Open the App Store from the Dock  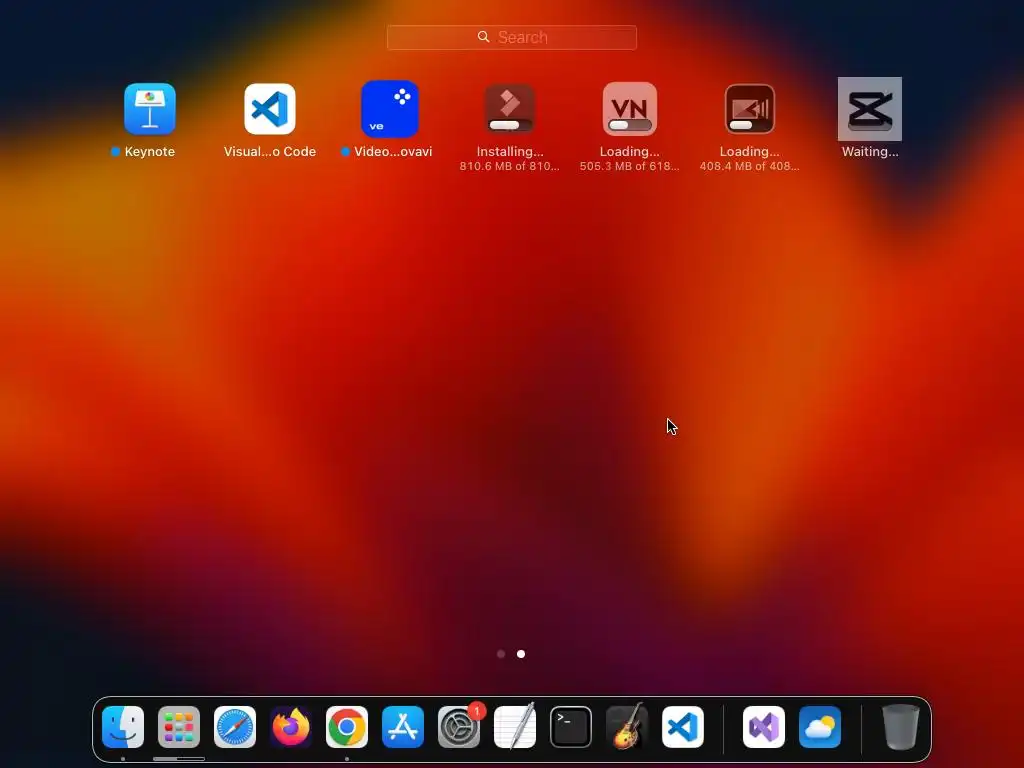click(403, 727)
